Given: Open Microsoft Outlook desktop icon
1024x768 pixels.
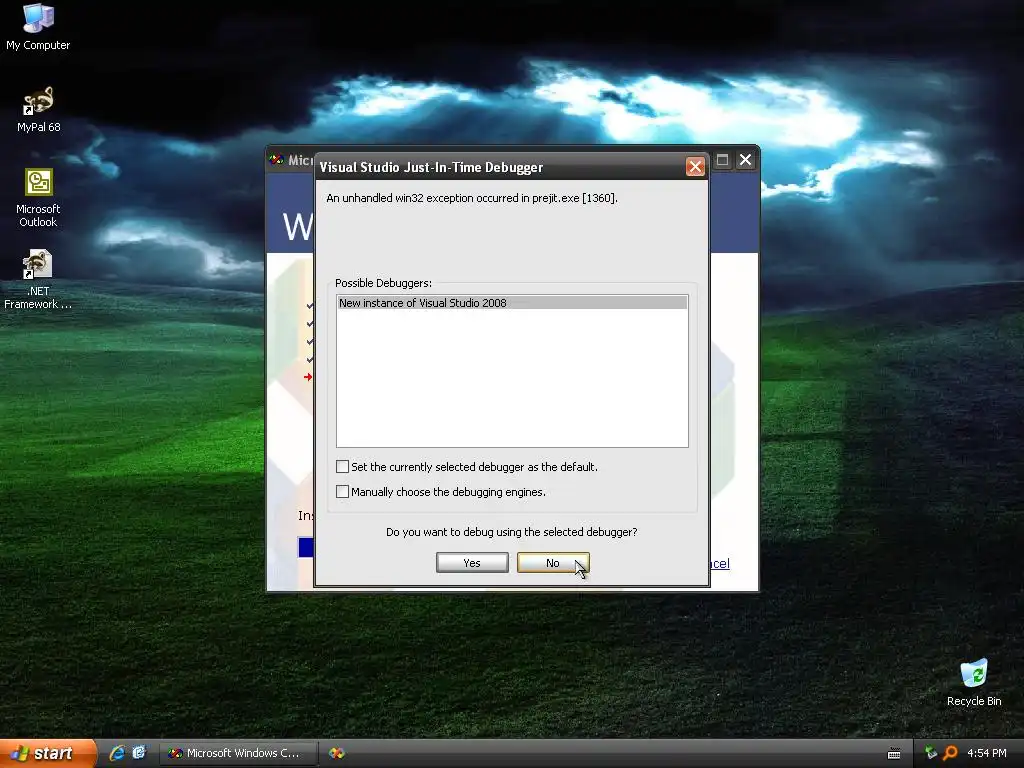Looking at the screenshot, I should (38, 198).
